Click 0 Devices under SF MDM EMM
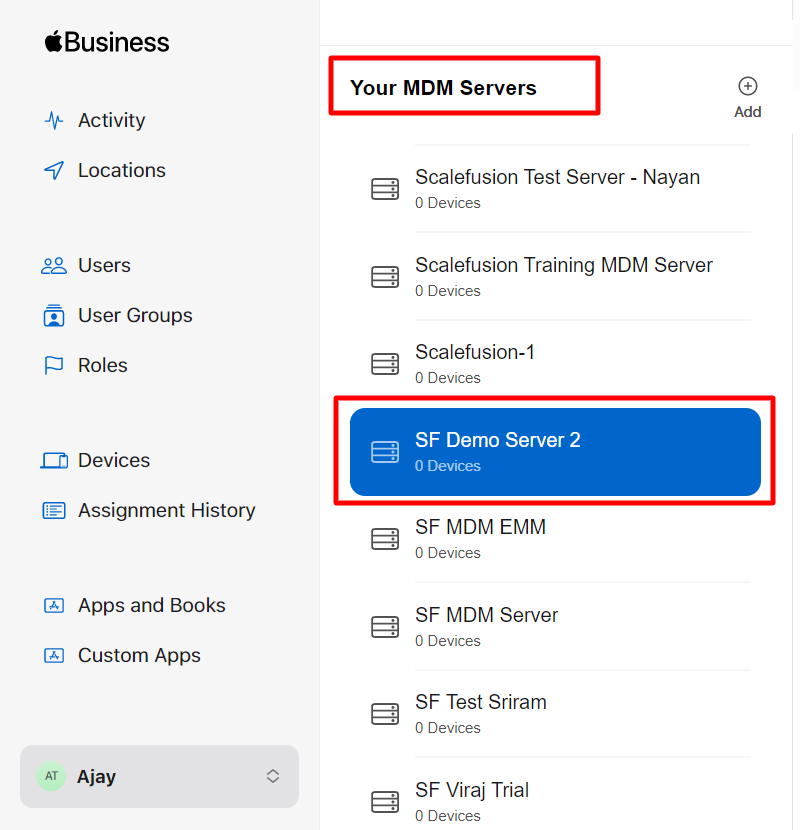Screen dimensions: 800x830 (x=448, y=553)
